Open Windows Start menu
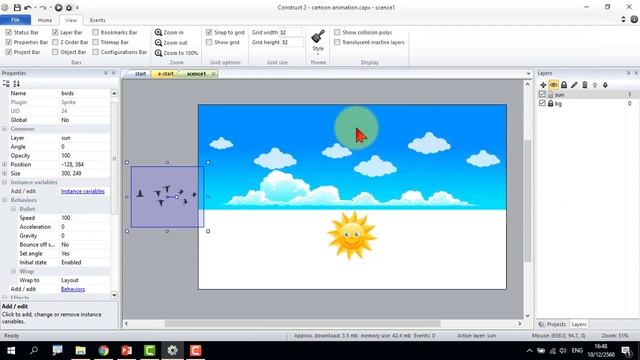Image resolution: width=640 pixels, height=360 pixels. [x=11, y=350]
